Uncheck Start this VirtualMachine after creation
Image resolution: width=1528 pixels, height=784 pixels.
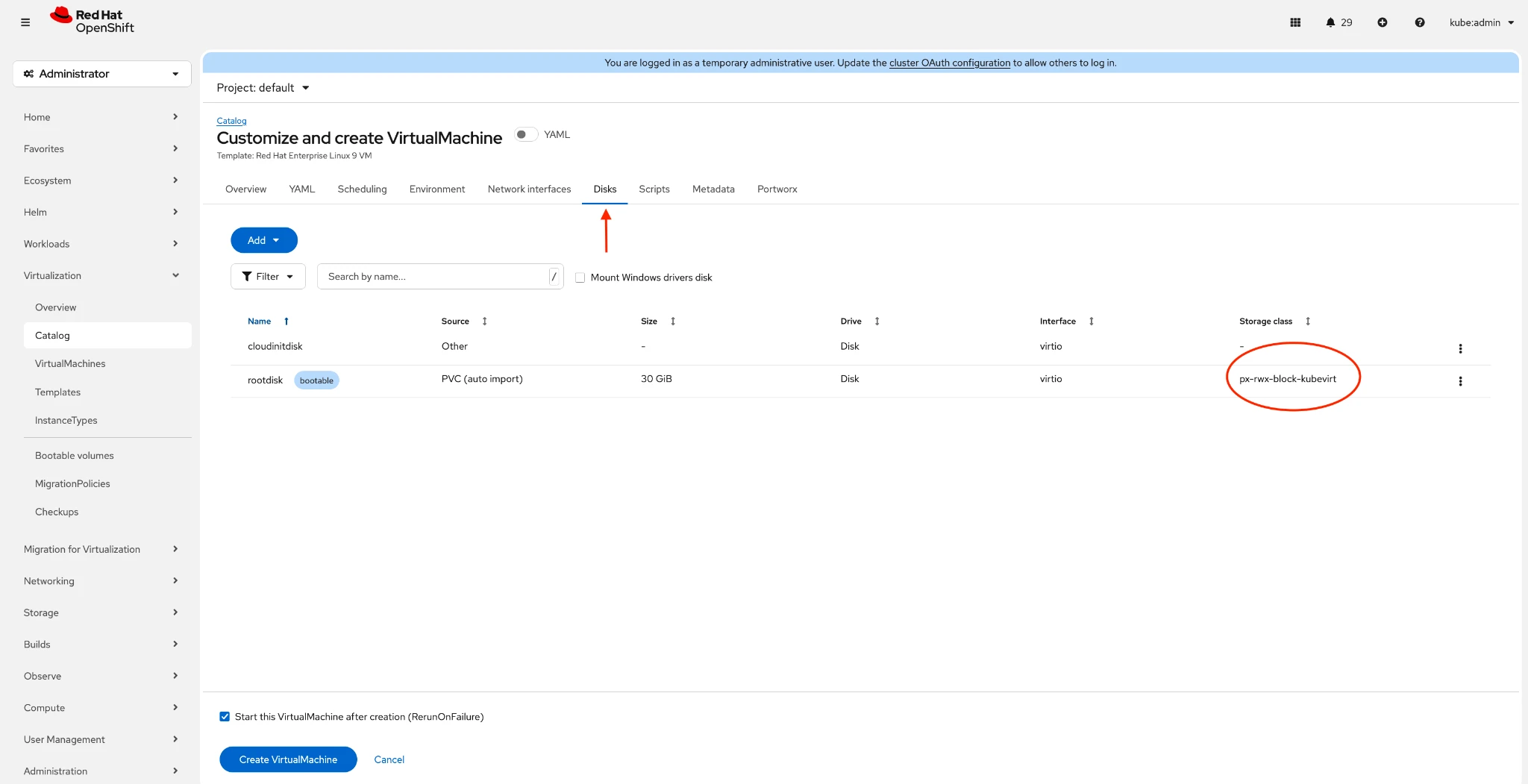[x=225, y=717]
